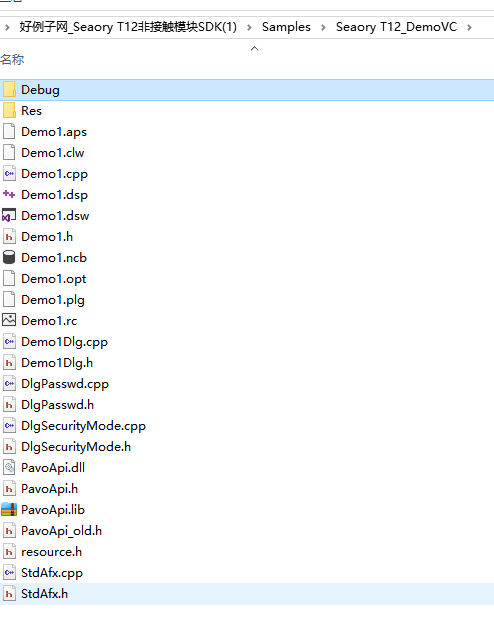Select the folder name Debug

[40, 90]
